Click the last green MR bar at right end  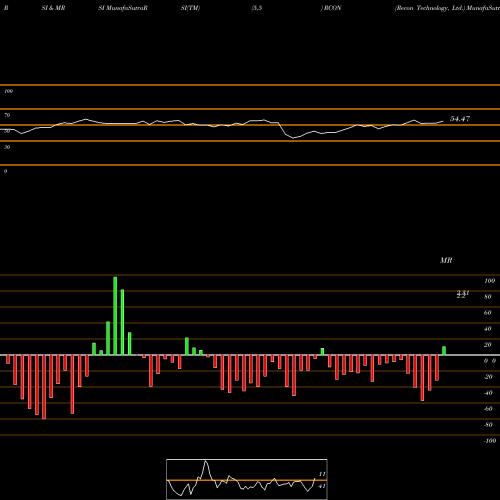click(x=444, y=351)
